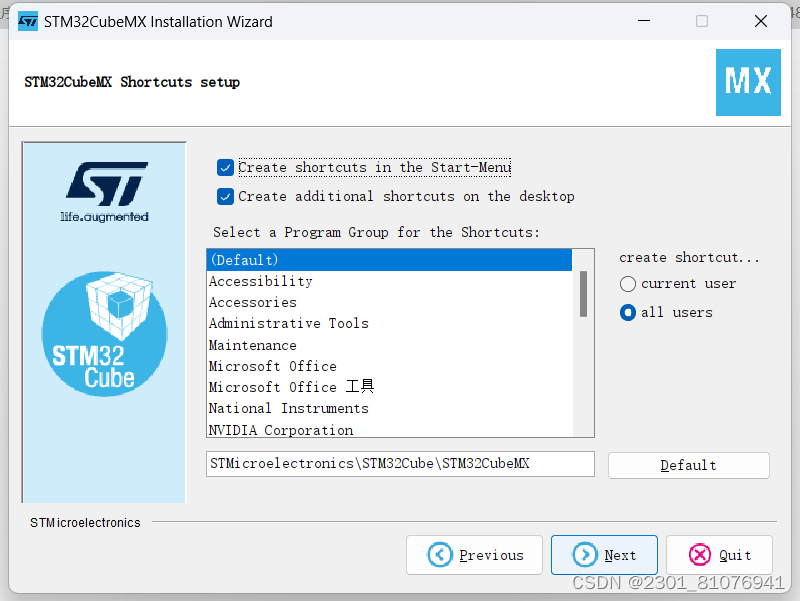This screenshot has height=601, width=800.
Task: Select (Default) program group
Action: [x=390, y=260]
